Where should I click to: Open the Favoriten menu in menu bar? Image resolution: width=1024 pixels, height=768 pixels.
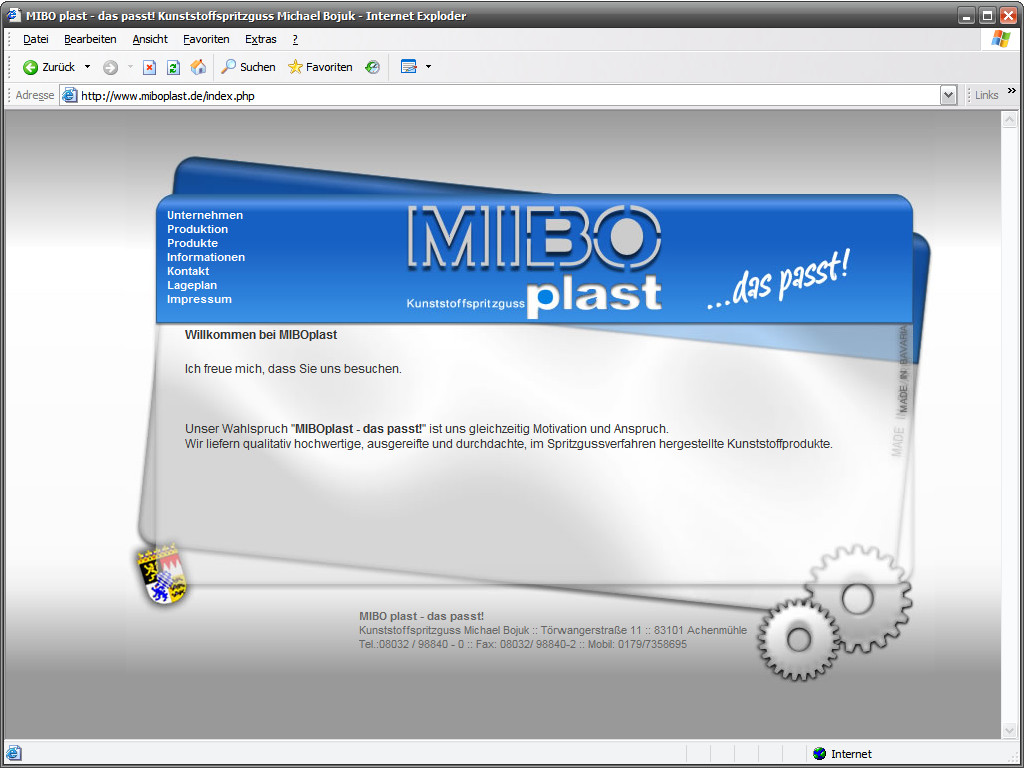coord(206,39)
